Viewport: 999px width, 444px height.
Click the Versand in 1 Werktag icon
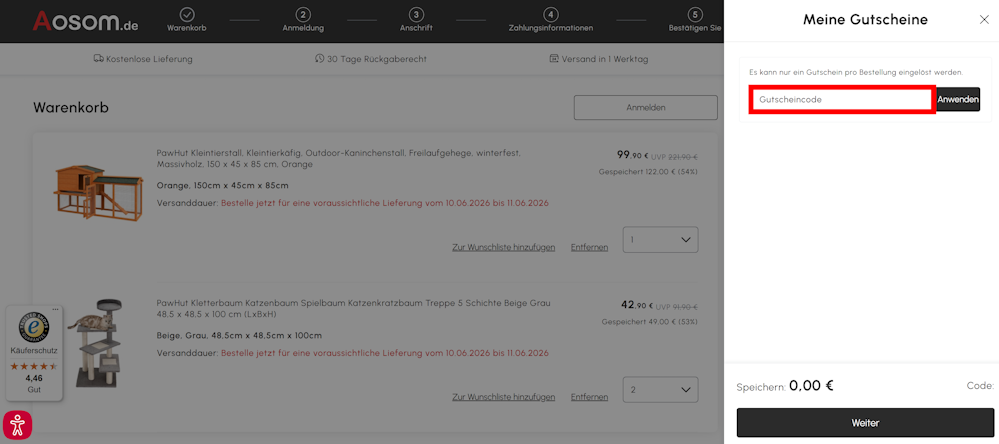click(554, 59)
